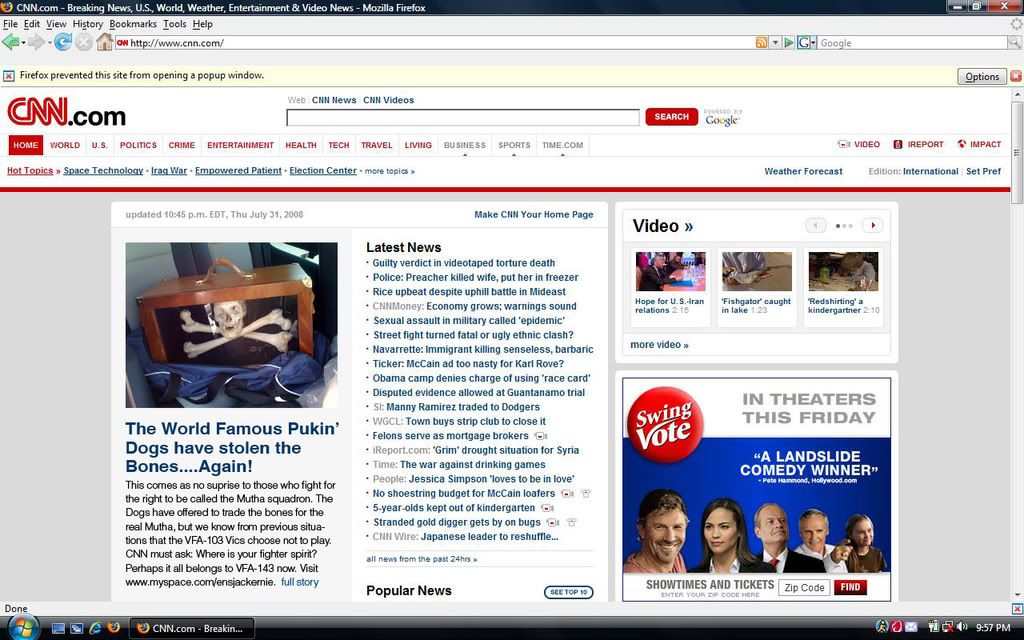1024x640 pixels.
Task: Click video icon beside 5-year-olds kept out of kindergarten
Action: pos(547,508)
